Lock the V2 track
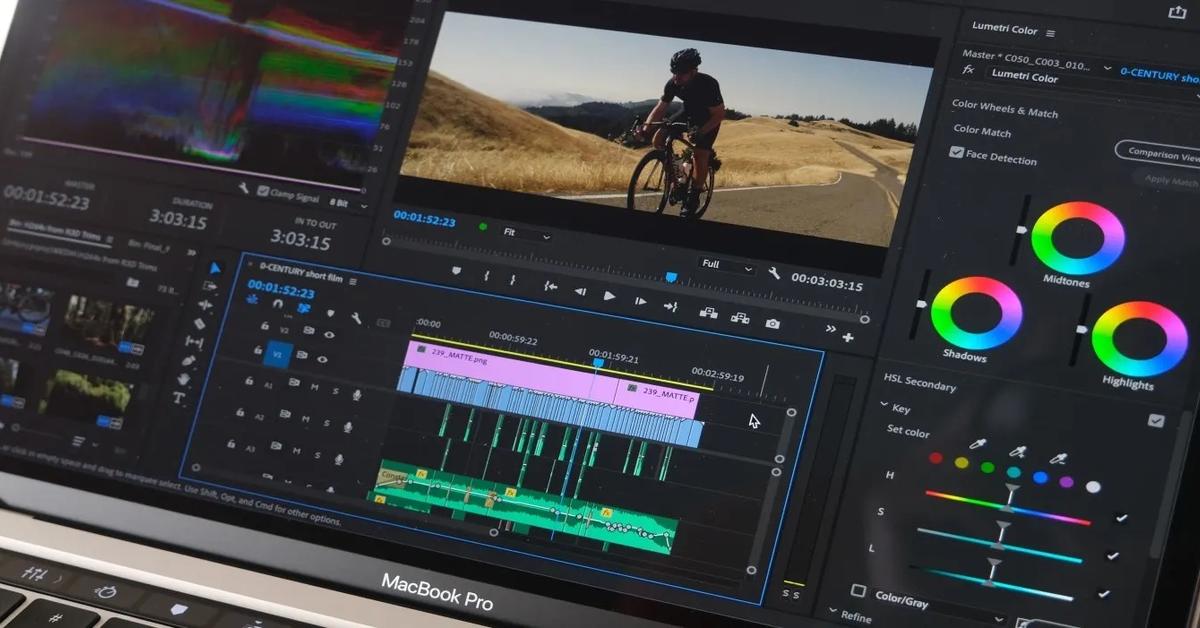Image resolution: width=1200 pixels, height=628 pixels. [x=265, y=326]
